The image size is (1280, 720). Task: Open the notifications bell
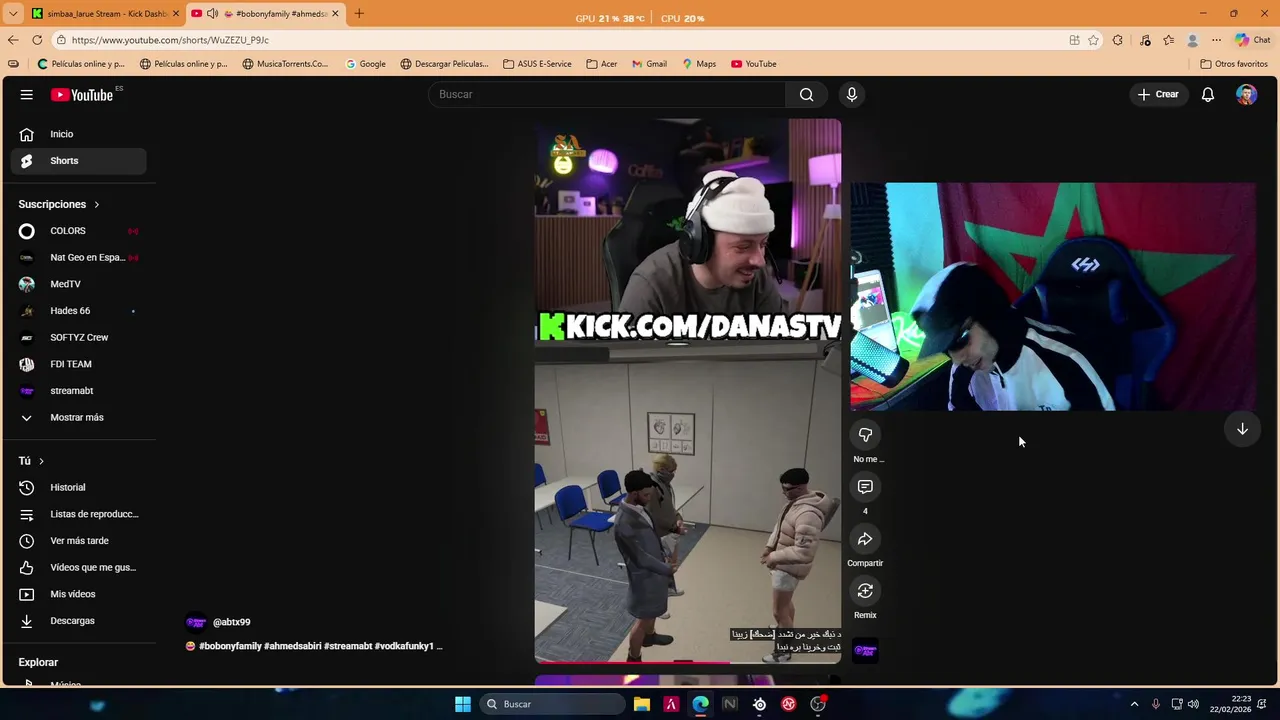click(x=1208, y=94)
